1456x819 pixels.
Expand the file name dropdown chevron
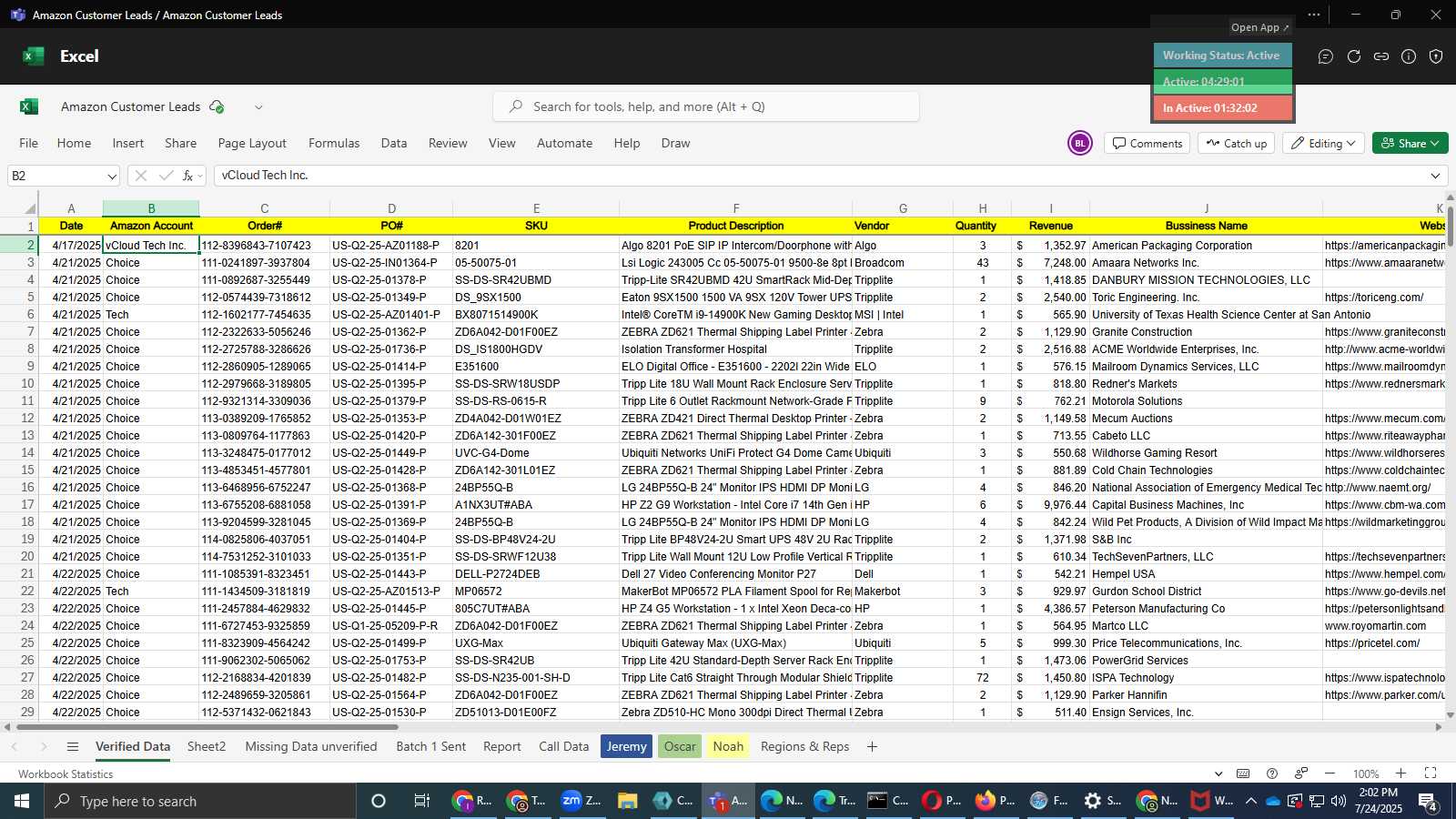(x=258, y=107)
